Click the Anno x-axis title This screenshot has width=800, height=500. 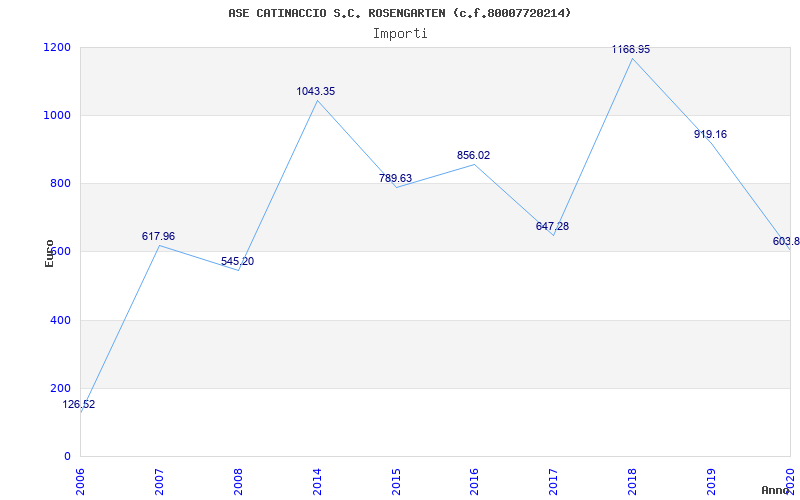[775, 490]
